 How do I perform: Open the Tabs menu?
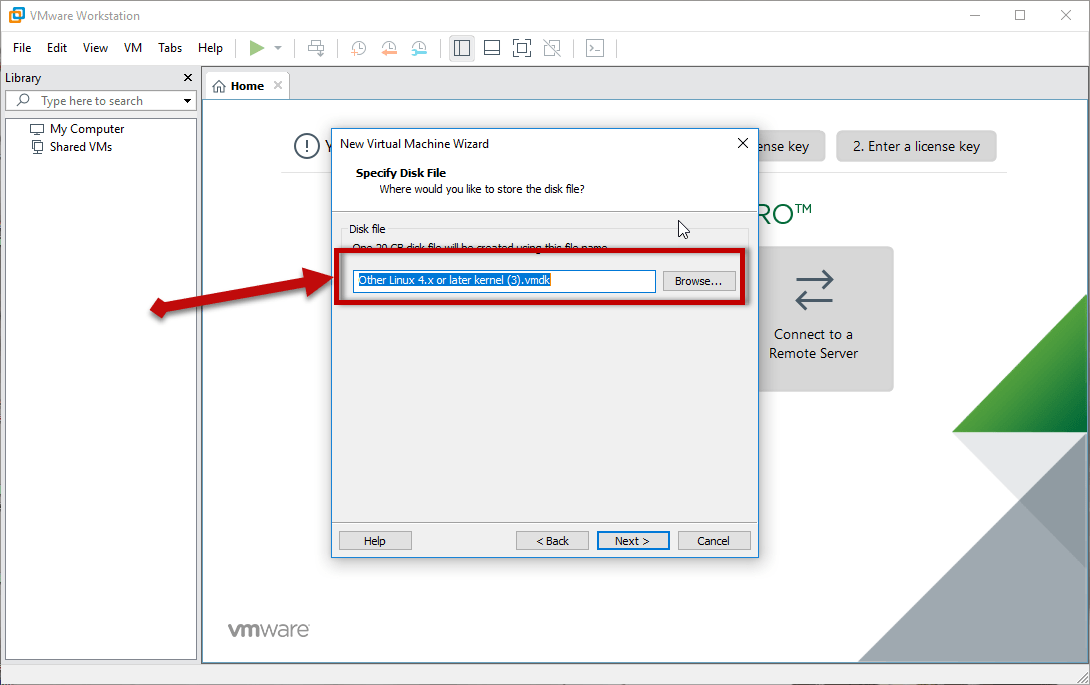pos(170,48)
